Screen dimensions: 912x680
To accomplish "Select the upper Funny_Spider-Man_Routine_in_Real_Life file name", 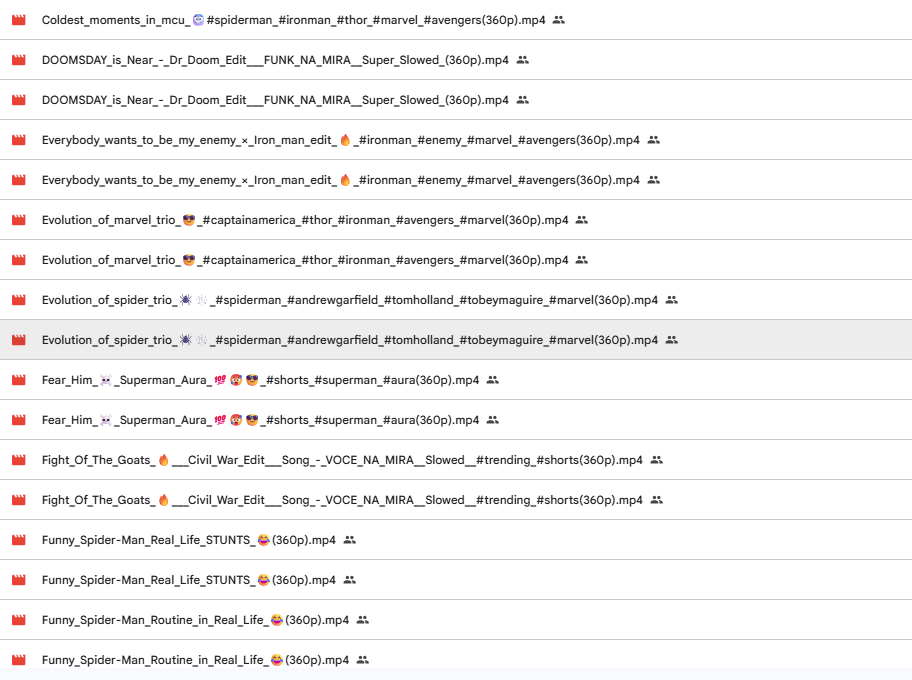I will click(195, 620).
